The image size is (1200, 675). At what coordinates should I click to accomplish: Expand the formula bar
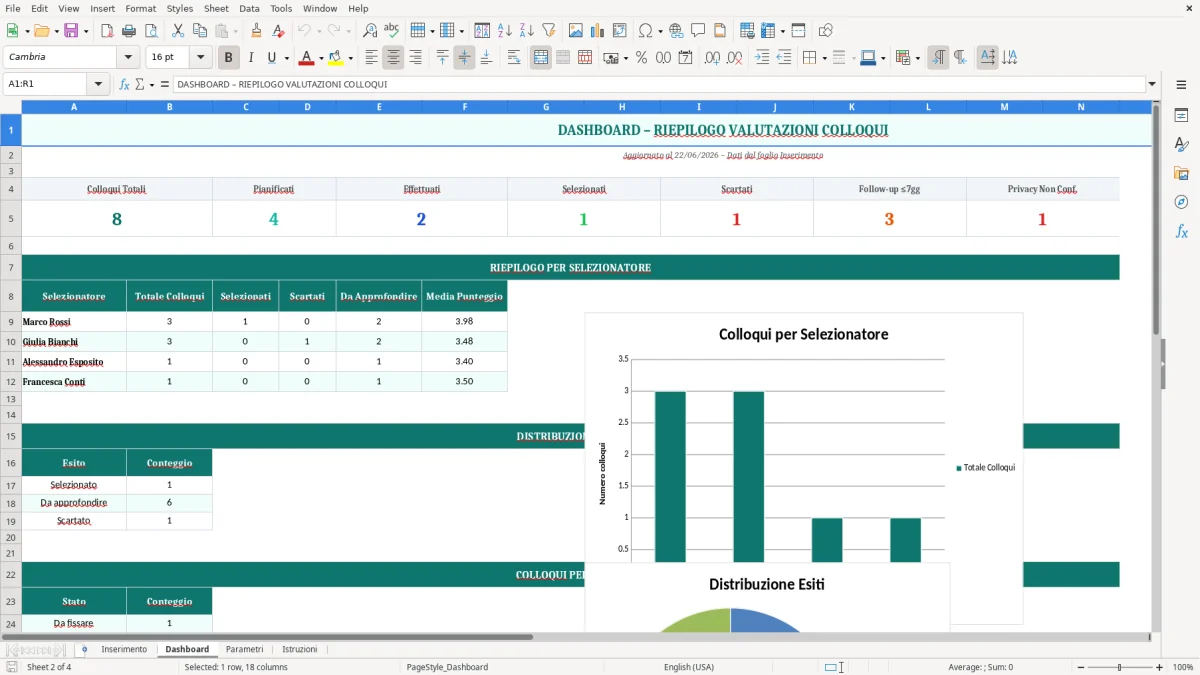pos(1152,85)
